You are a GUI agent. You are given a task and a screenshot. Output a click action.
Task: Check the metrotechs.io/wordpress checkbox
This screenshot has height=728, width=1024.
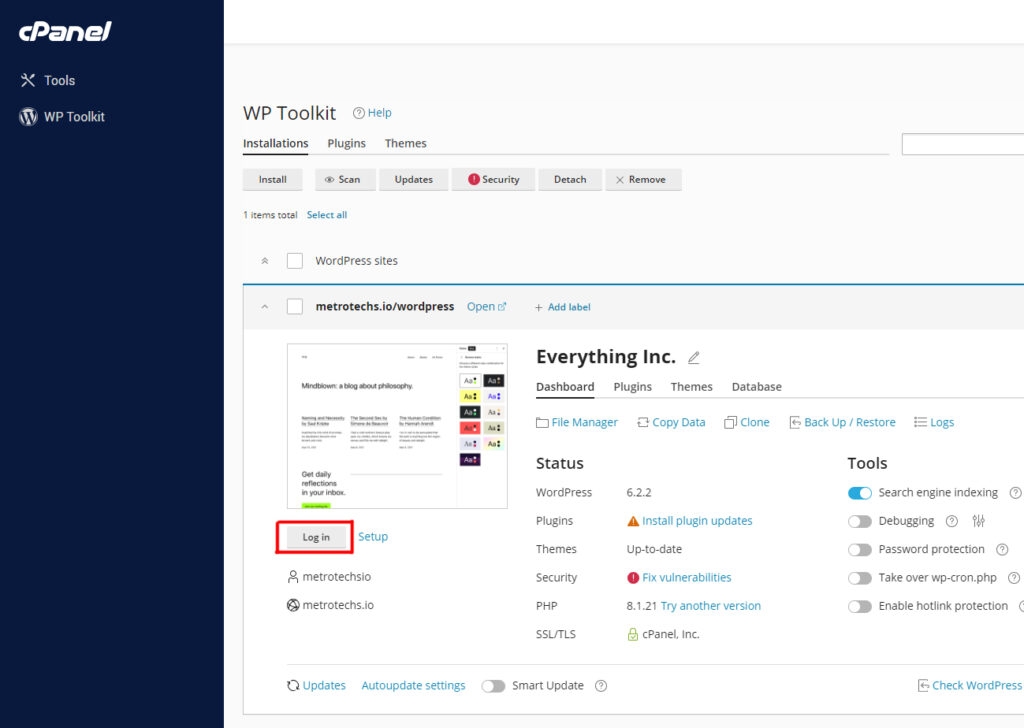click(295, 307)
